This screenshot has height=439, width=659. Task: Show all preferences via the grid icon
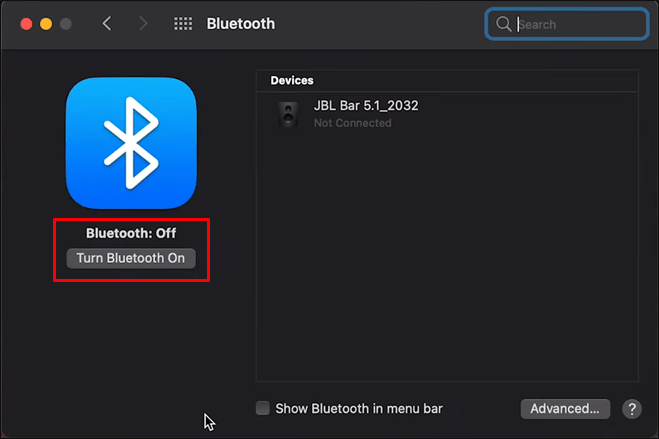click(183, 24)
